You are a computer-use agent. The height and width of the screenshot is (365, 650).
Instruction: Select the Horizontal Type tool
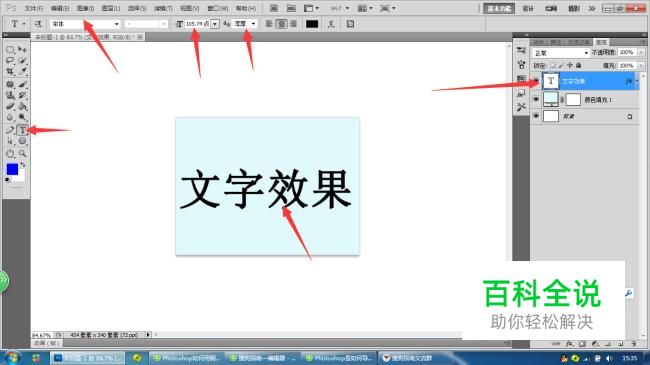[x=22, y=130]
